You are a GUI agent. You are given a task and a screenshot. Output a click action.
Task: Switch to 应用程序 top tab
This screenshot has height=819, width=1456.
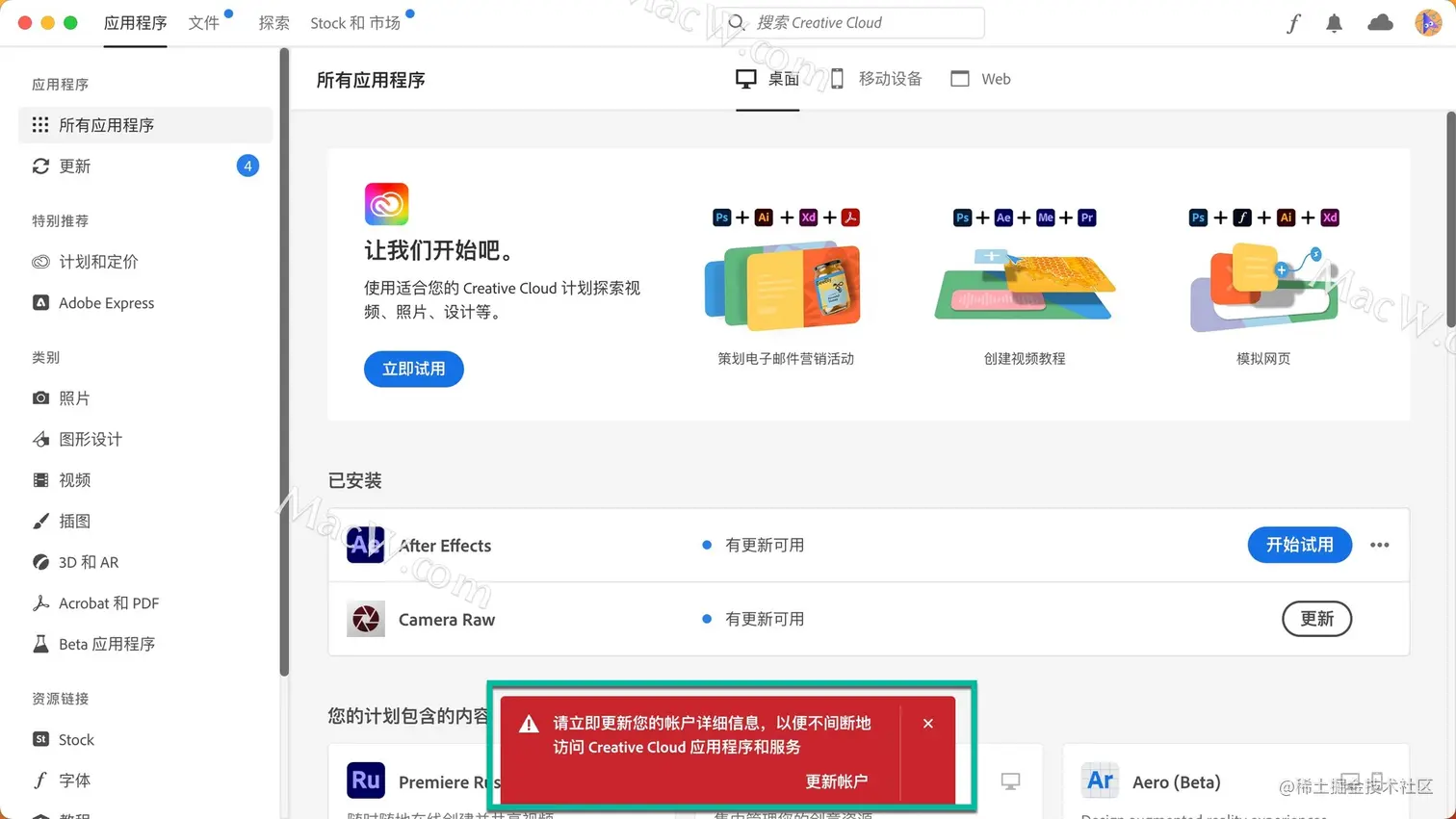[135, 23]
